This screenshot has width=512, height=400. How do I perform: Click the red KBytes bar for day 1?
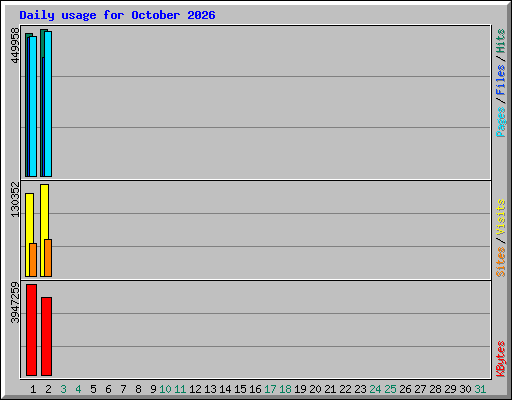[31, 330]
